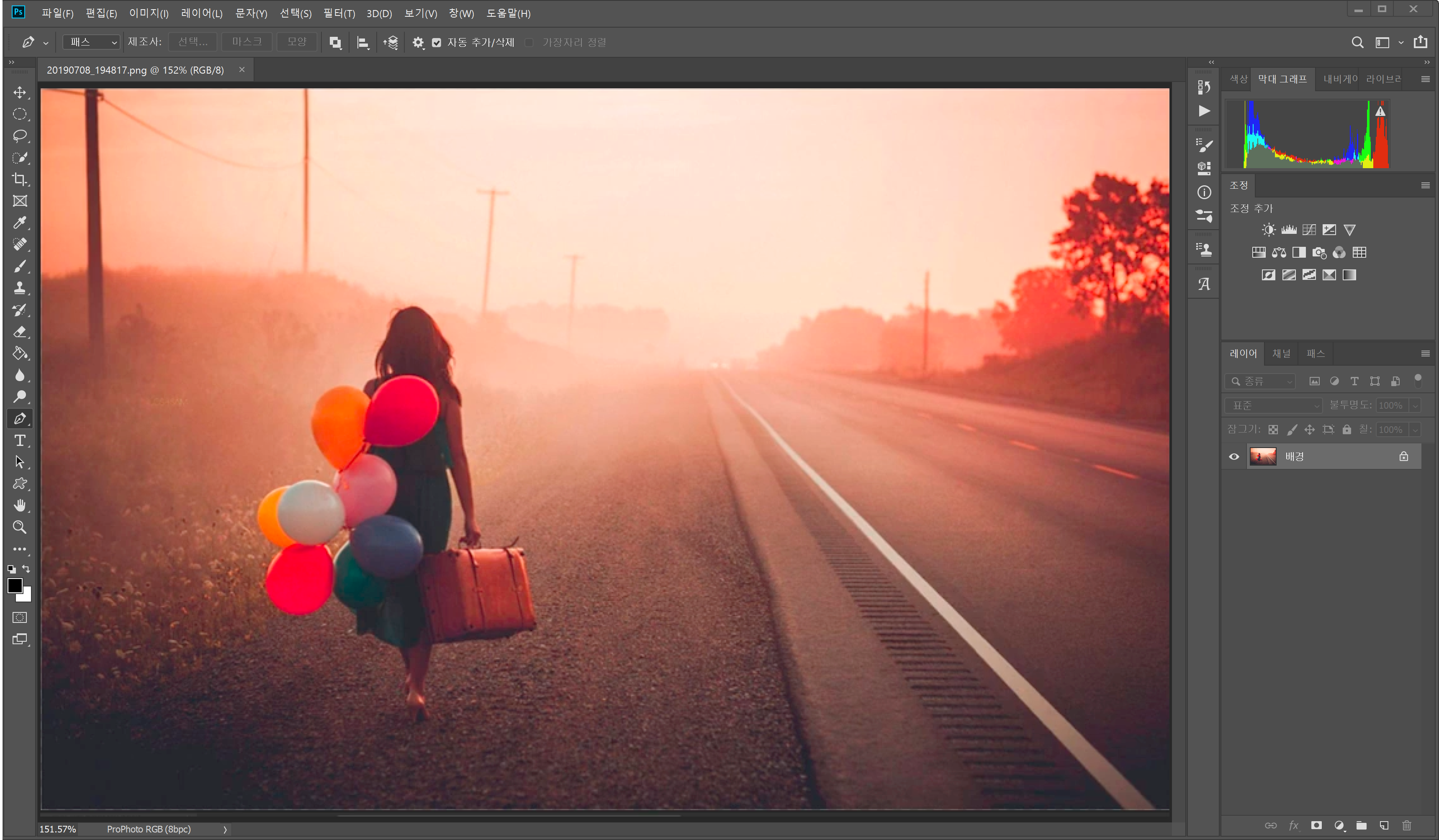This screenshot has width=1439, height=840.
Task: Select the Horizontal Type tool
Action: click(x=20, y=440)
